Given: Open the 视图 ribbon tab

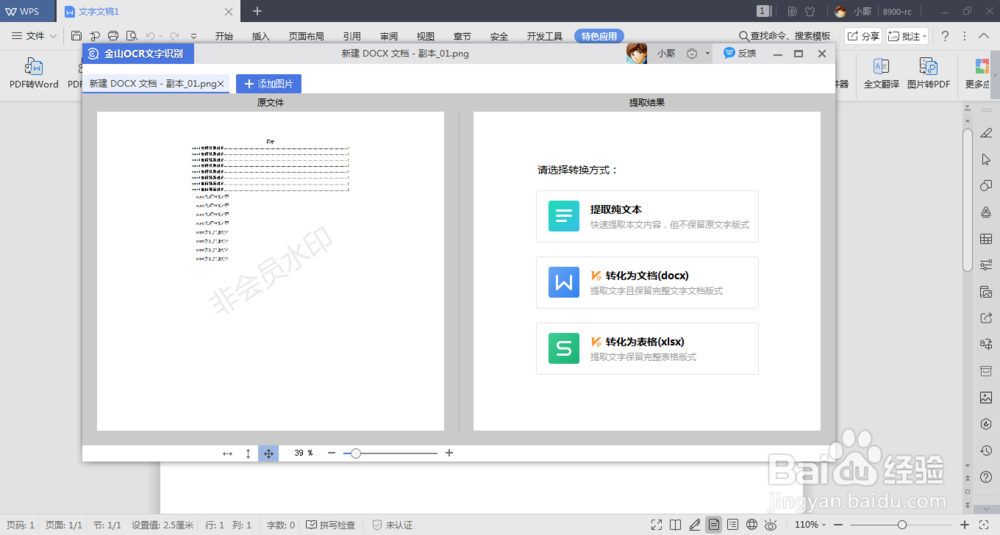Looking at the screenshot, I should pyautogui.click(x=425, y=36).
